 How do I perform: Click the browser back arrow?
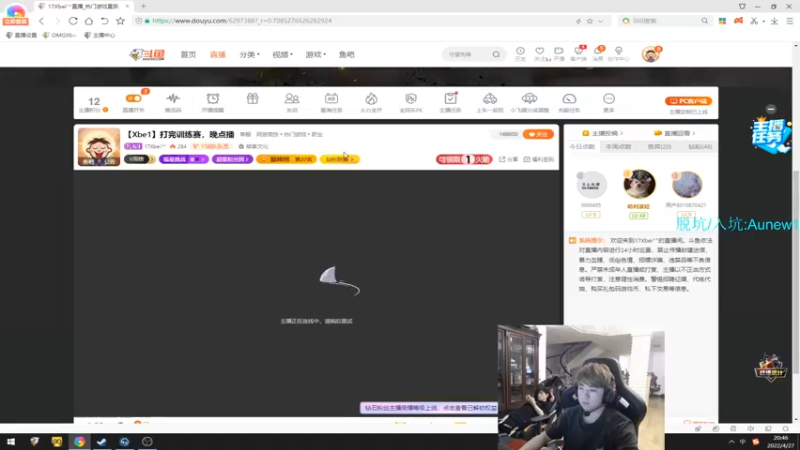pyautogui.click(x=41, y=21)
